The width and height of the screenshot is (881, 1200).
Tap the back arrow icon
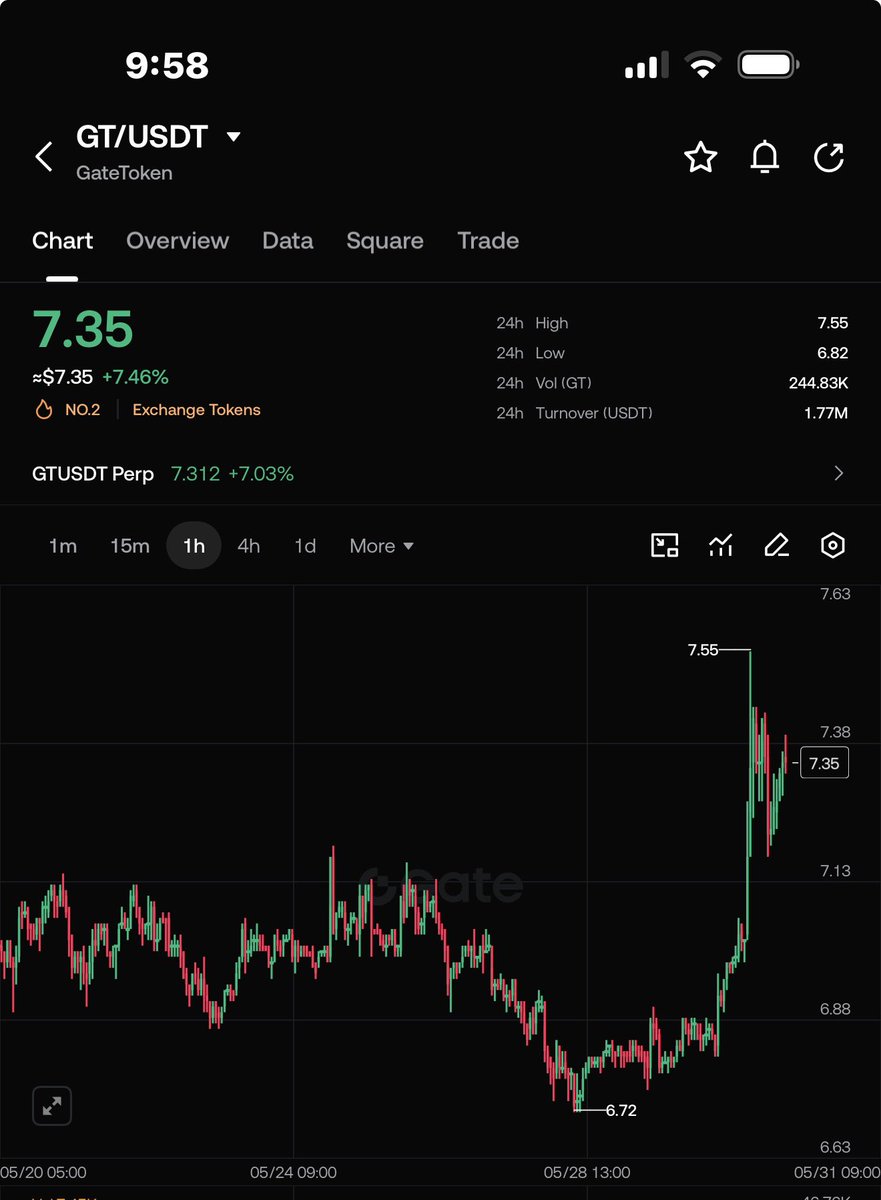tap(44, 156)
